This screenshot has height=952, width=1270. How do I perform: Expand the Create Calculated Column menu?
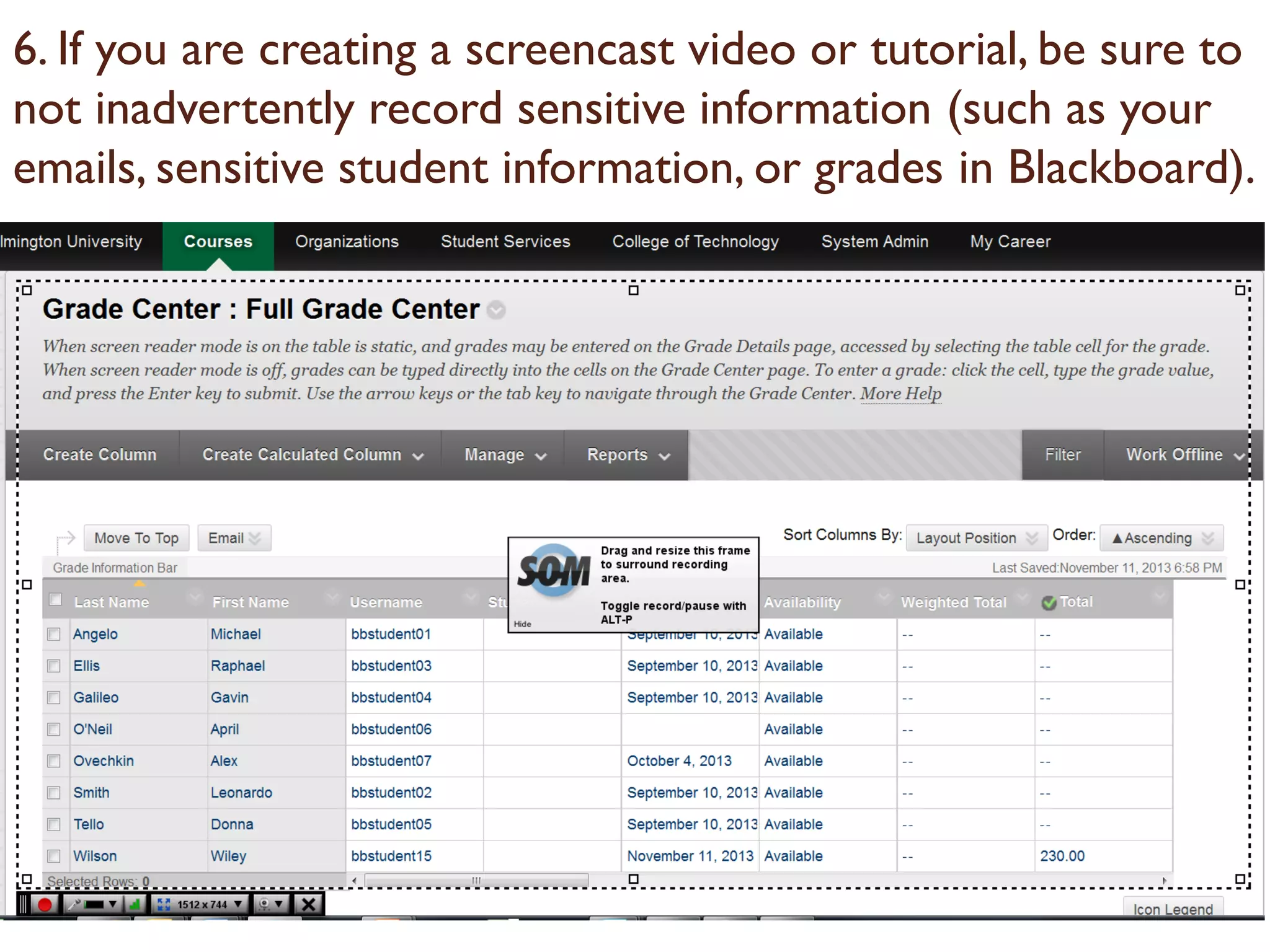click(x=313, y=455)
